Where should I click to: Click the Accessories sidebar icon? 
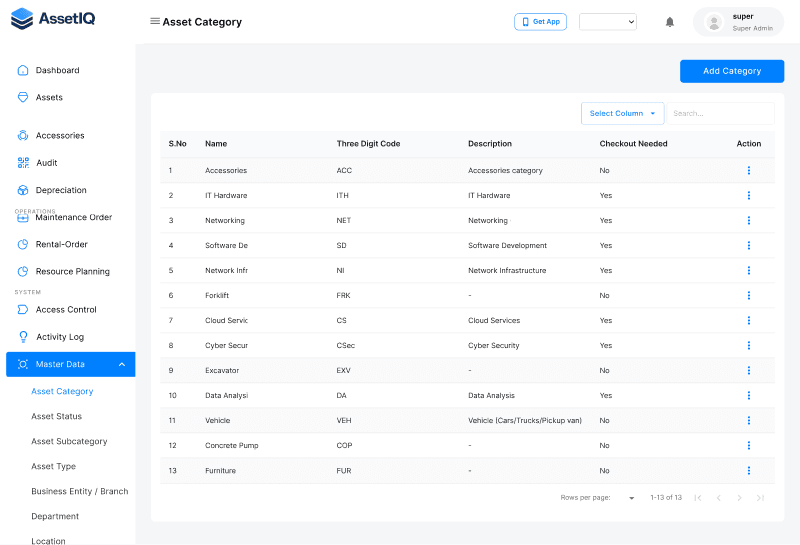pyautogui.click(x=23, y=136)
